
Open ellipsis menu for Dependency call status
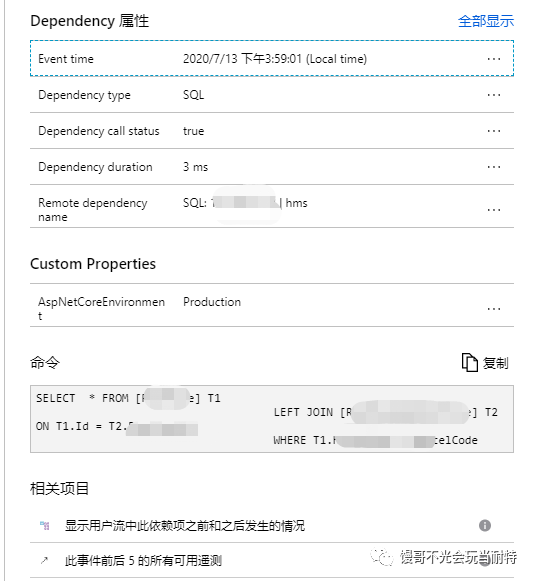494,131
